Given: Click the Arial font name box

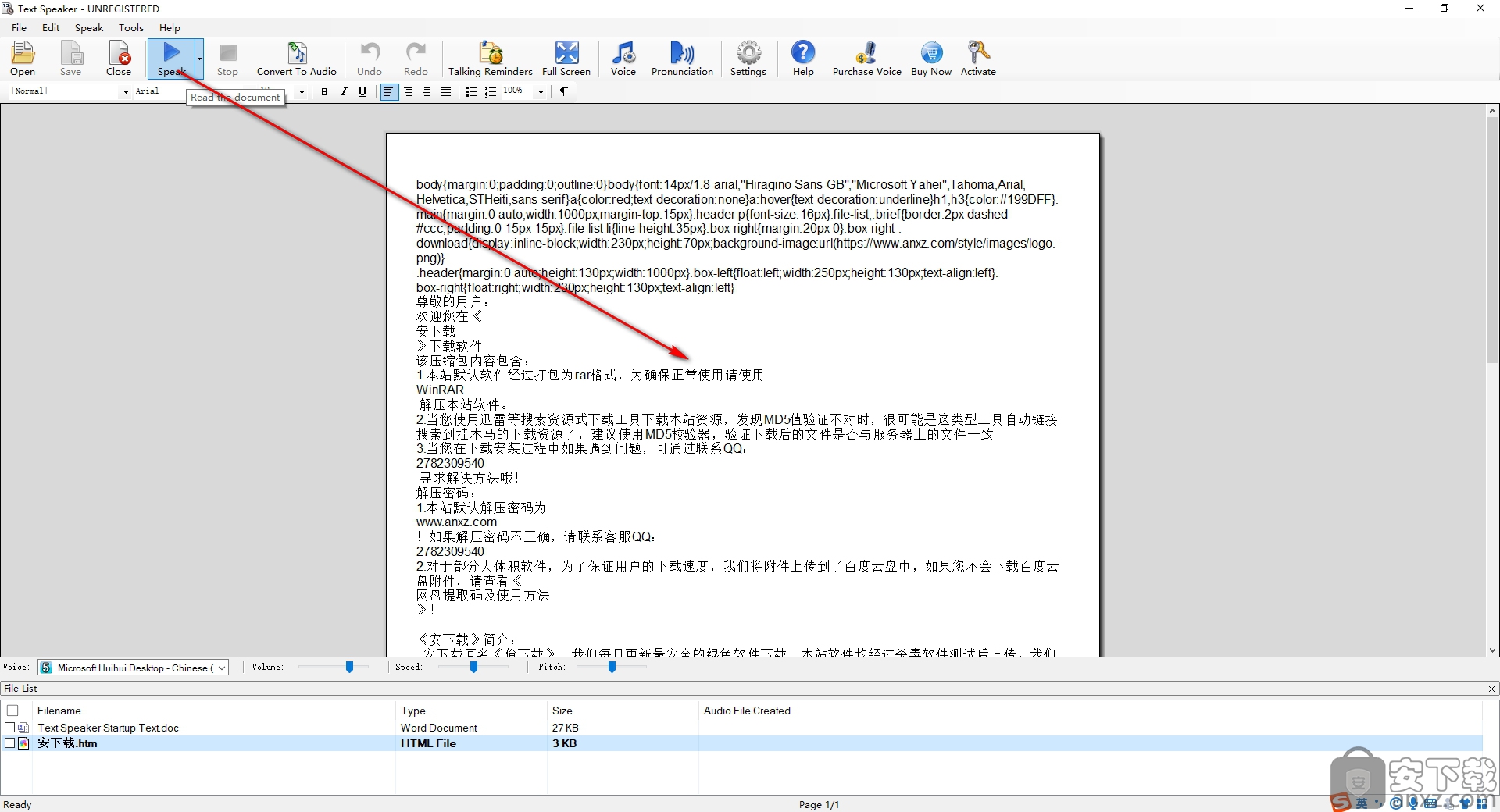Looking at the screenshot, I should [x=159, y=91].
